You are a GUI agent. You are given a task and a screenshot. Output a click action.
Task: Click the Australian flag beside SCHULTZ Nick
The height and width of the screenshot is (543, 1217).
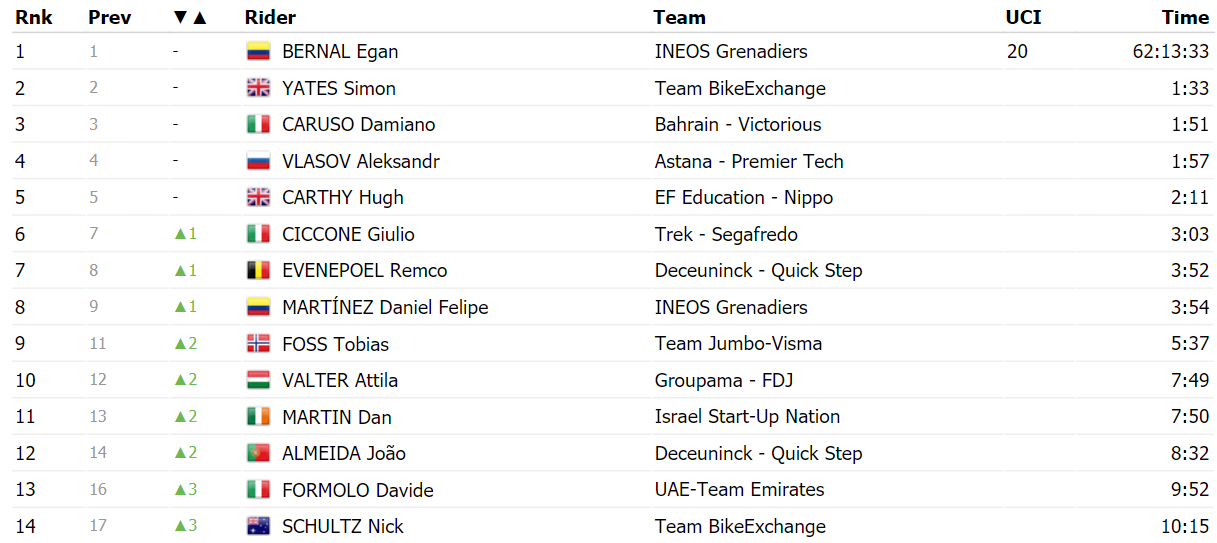click(258, 526)
